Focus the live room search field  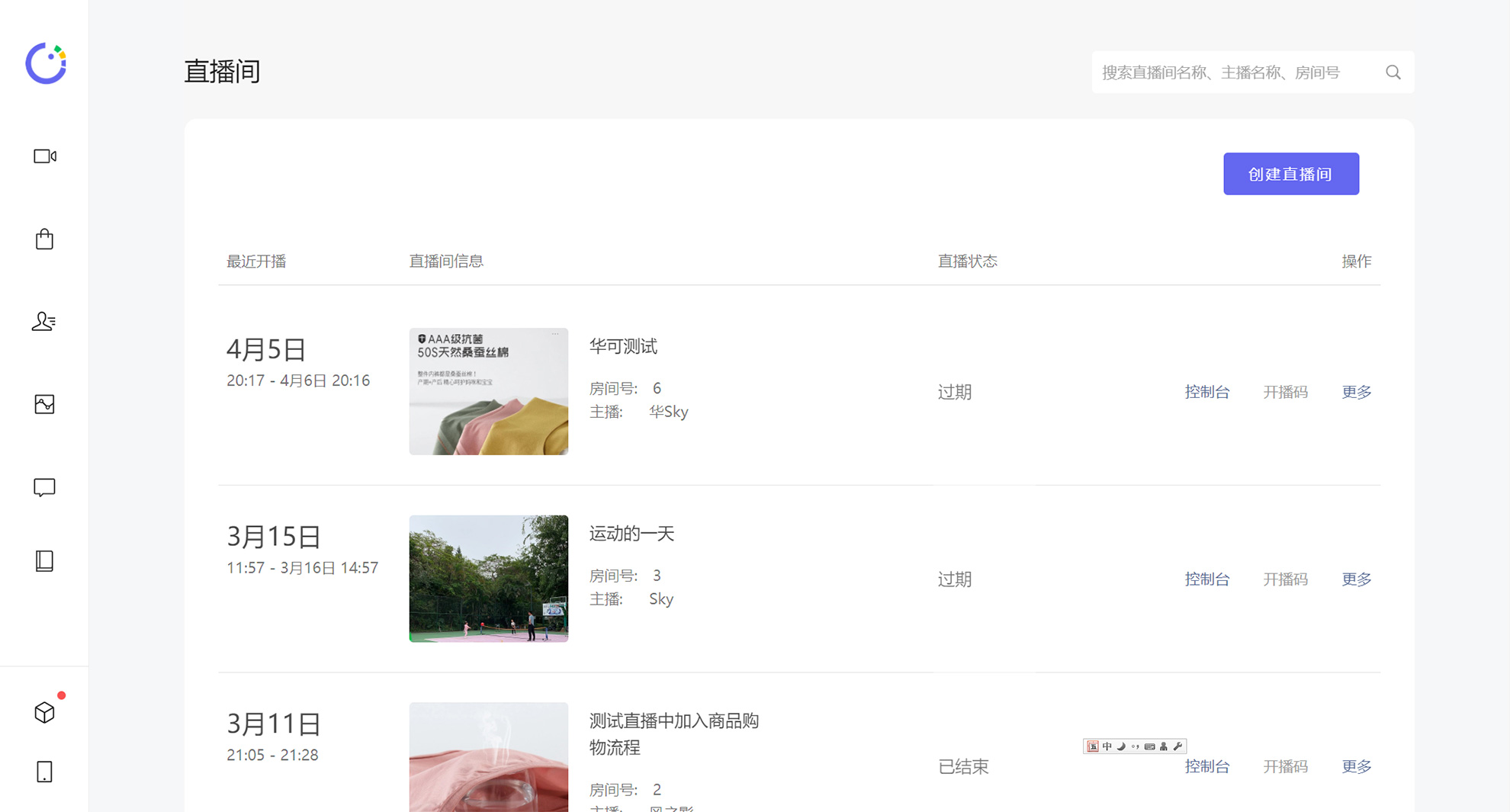click(1235, 72)
